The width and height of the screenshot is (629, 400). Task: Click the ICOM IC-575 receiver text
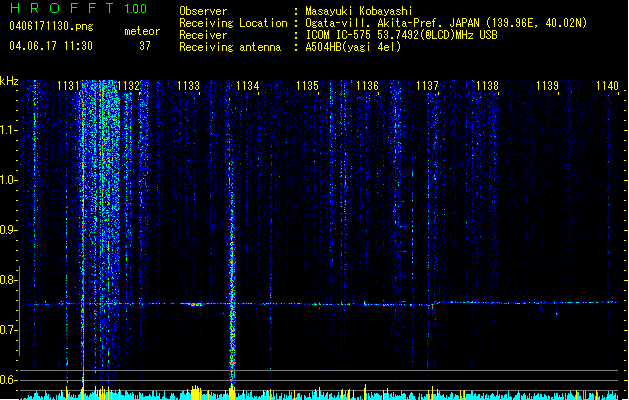[x=339, y=35]
